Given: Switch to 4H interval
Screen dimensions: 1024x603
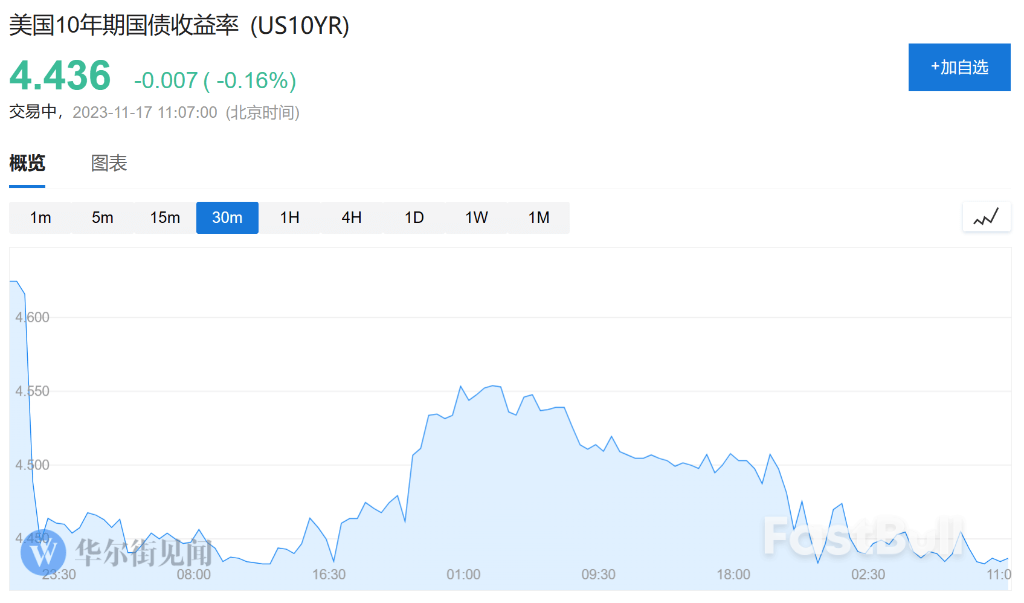Looking at the screenshot, I should tap(352, 218).
